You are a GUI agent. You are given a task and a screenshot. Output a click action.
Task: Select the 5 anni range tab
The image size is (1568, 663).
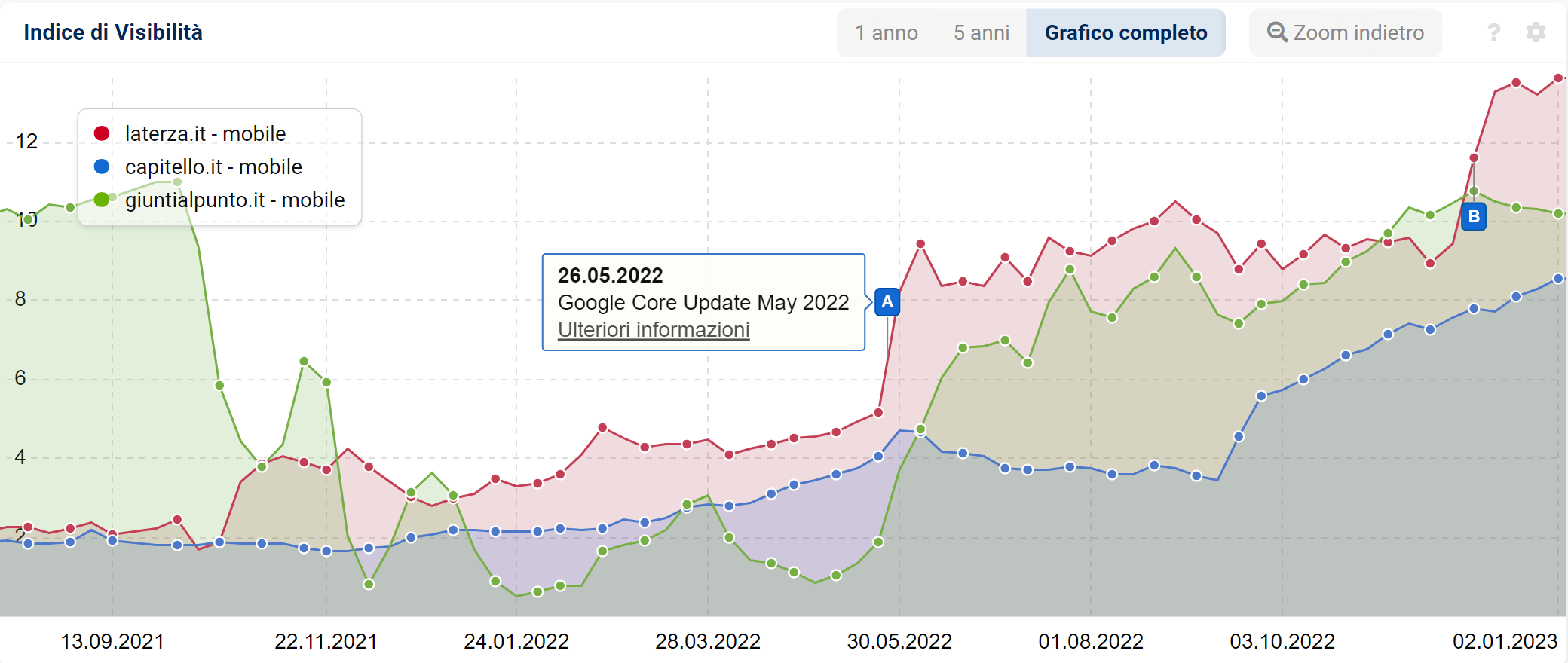tap(982, 33)
